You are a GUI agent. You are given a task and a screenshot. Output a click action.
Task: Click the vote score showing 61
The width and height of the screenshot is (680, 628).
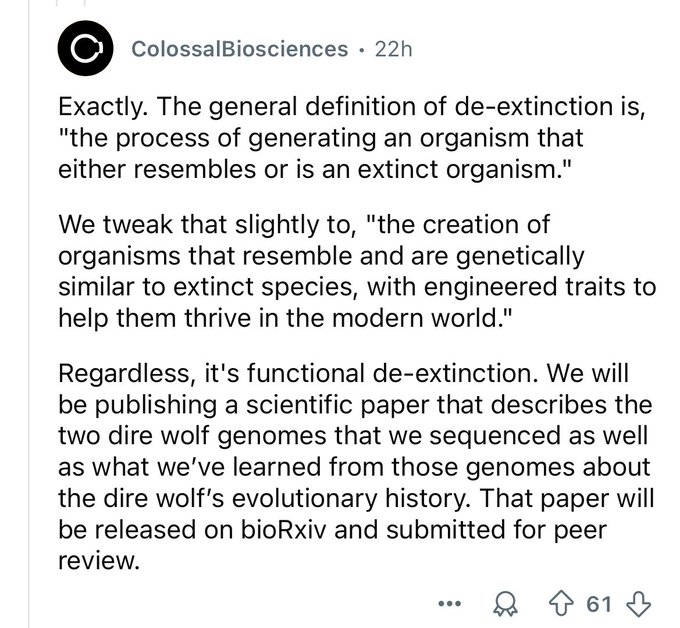599,604
